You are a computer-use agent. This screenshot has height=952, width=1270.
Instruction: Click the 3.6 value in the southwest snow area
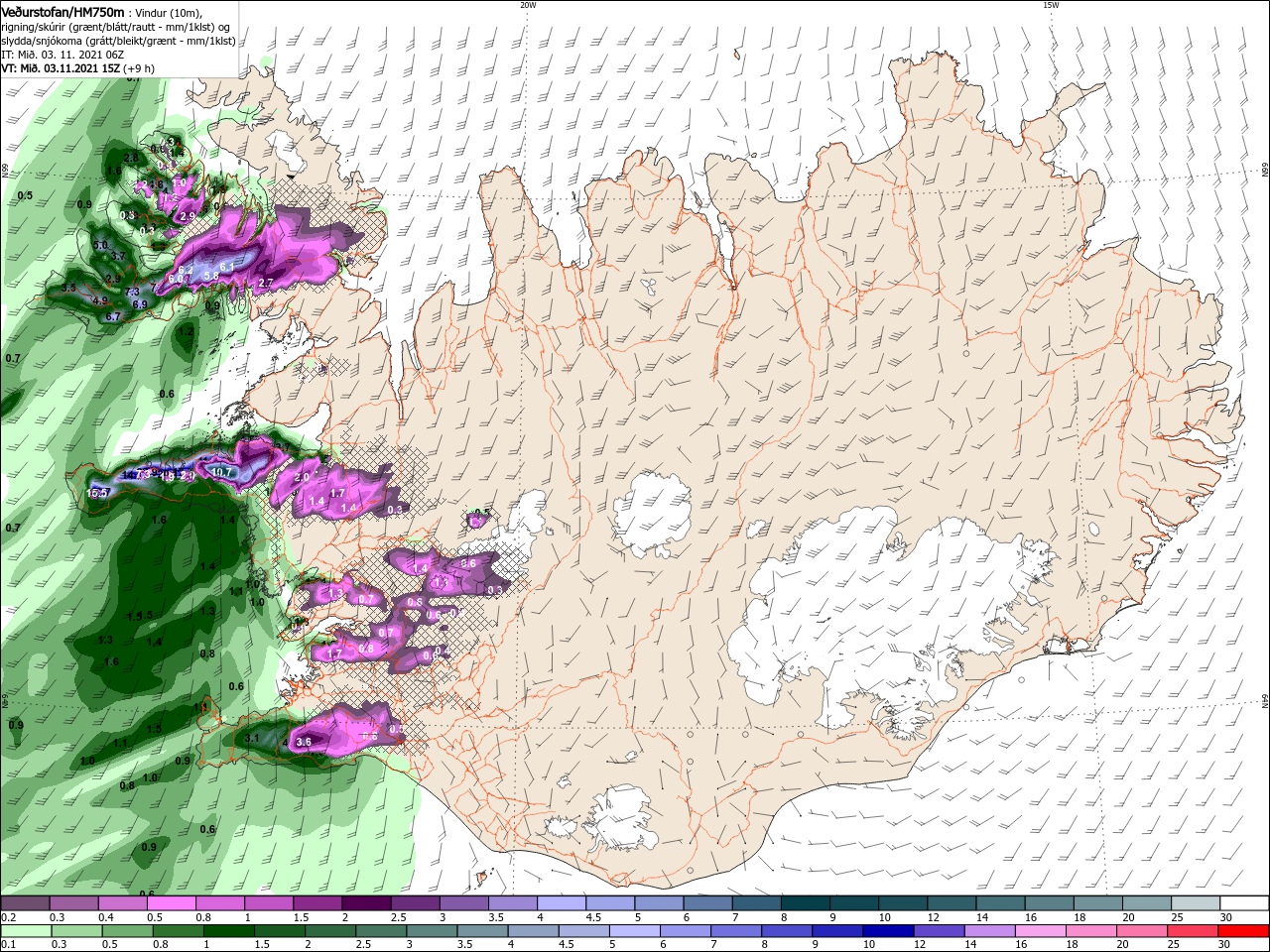[x=304, y=741]
